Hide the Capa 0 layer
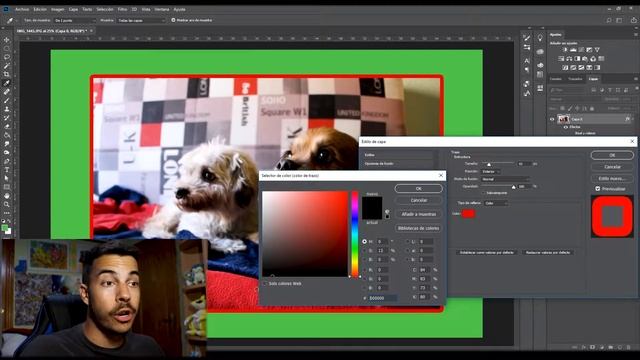This screenshot has height=360, width=640. click(x=552, y=119)
